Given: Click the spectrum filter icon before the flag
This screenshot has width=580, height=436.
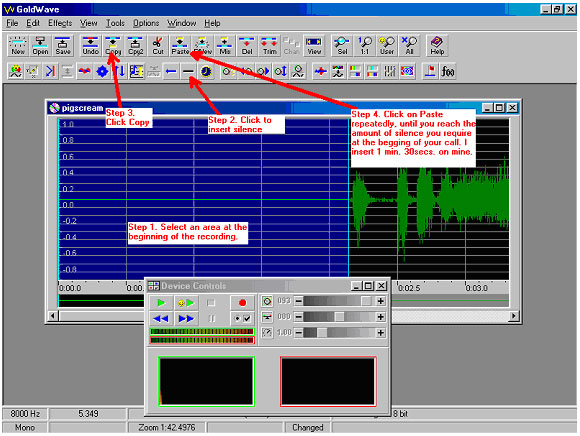Looking at the screenshot, I should pos(407,71).
